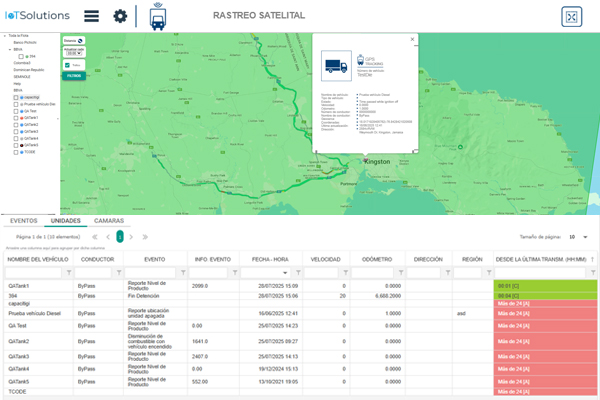Screen dimensions: 600x400
Task: Toggle the Tráfico checkbox on the map
Action: point(67,65)
